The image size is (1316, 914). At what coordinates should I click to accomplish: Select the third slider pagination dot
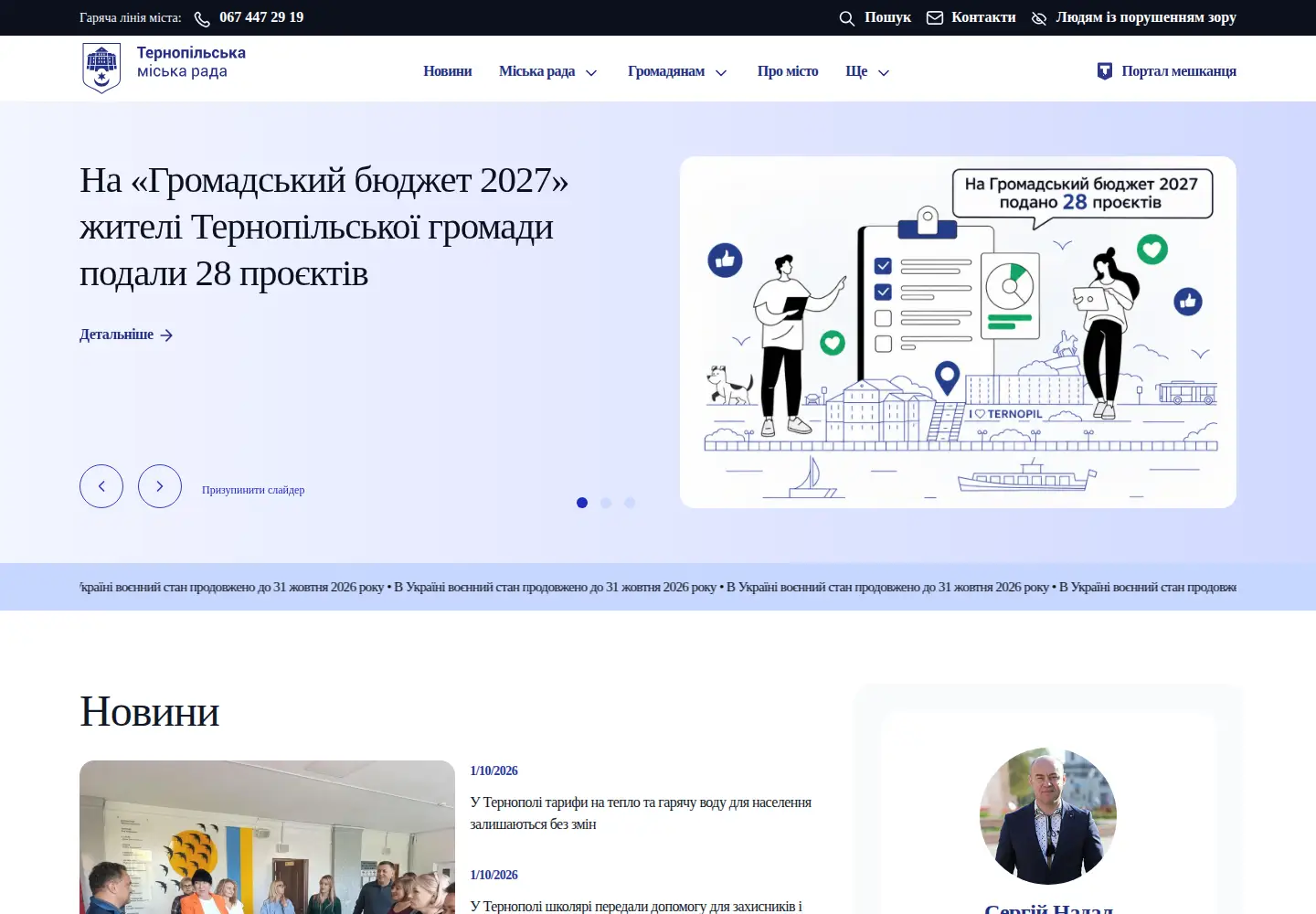tap(630, 503)
